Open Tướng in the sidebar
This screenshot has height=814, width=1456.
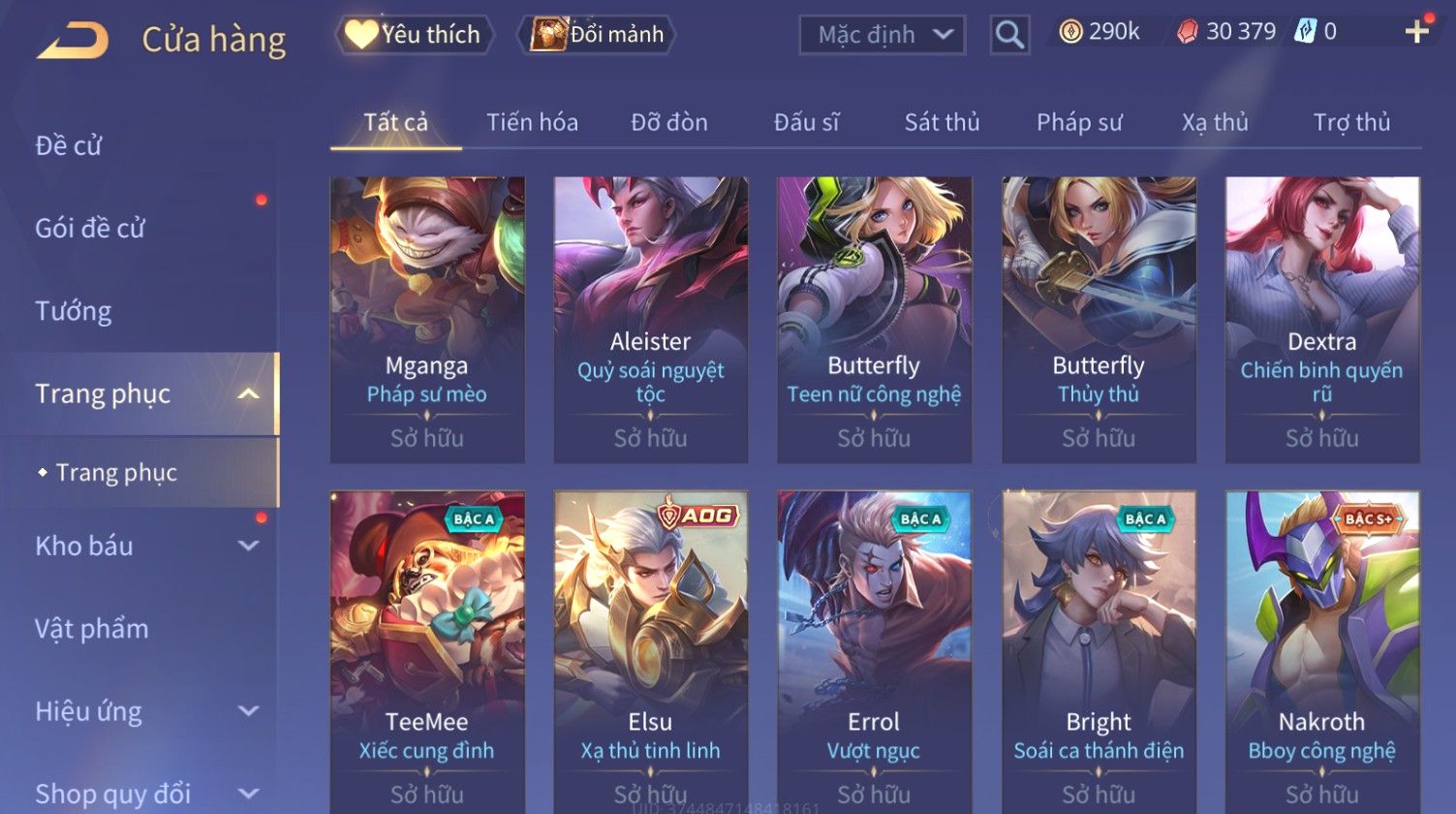pos(74,311)
